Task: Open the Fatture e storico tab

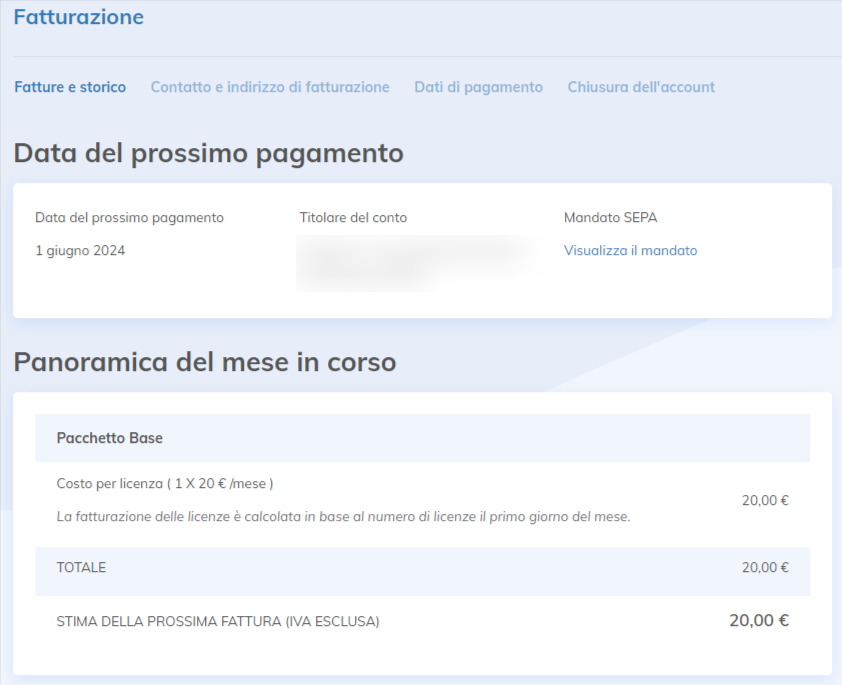Action: (70, 87)
